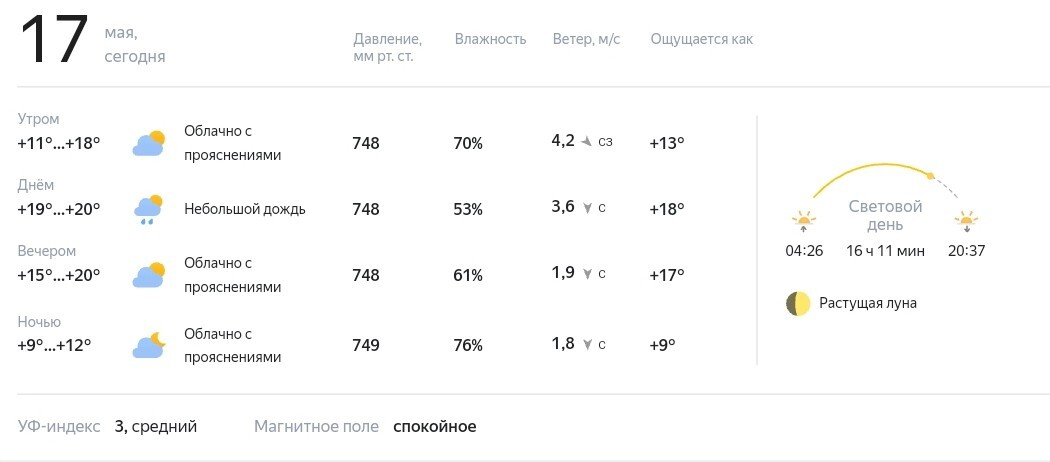1050x462 pixels.
Task: Click the sunset icon above 20:37
Action: (966, 222)
